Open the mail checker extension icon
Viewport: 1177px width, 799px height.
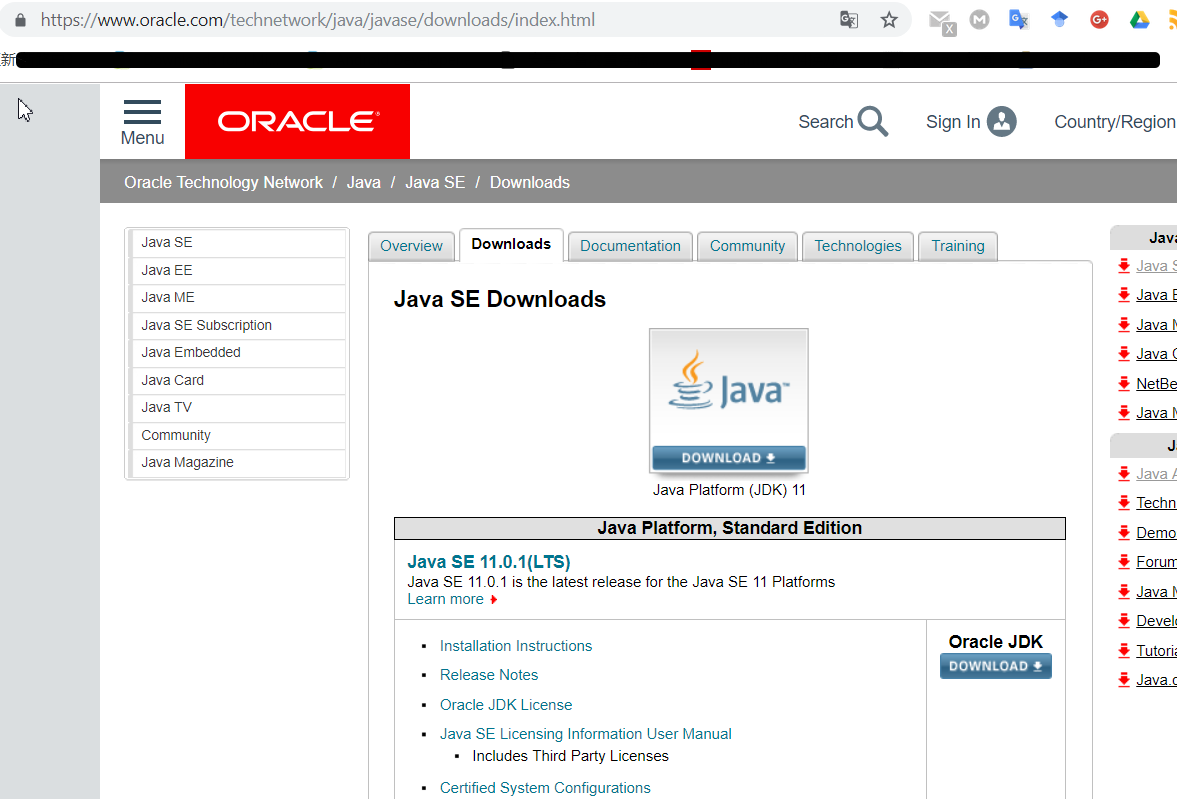(941, 22)
